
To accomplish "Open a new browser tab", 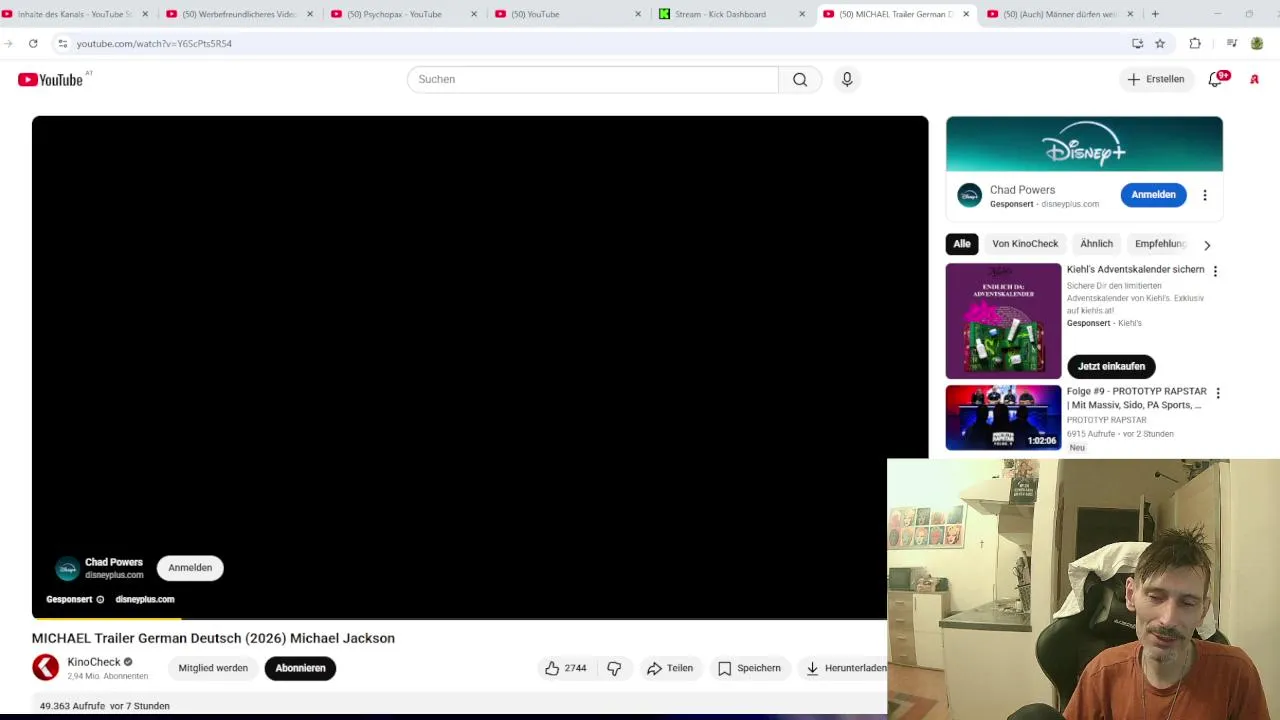I will point(1155,14).
